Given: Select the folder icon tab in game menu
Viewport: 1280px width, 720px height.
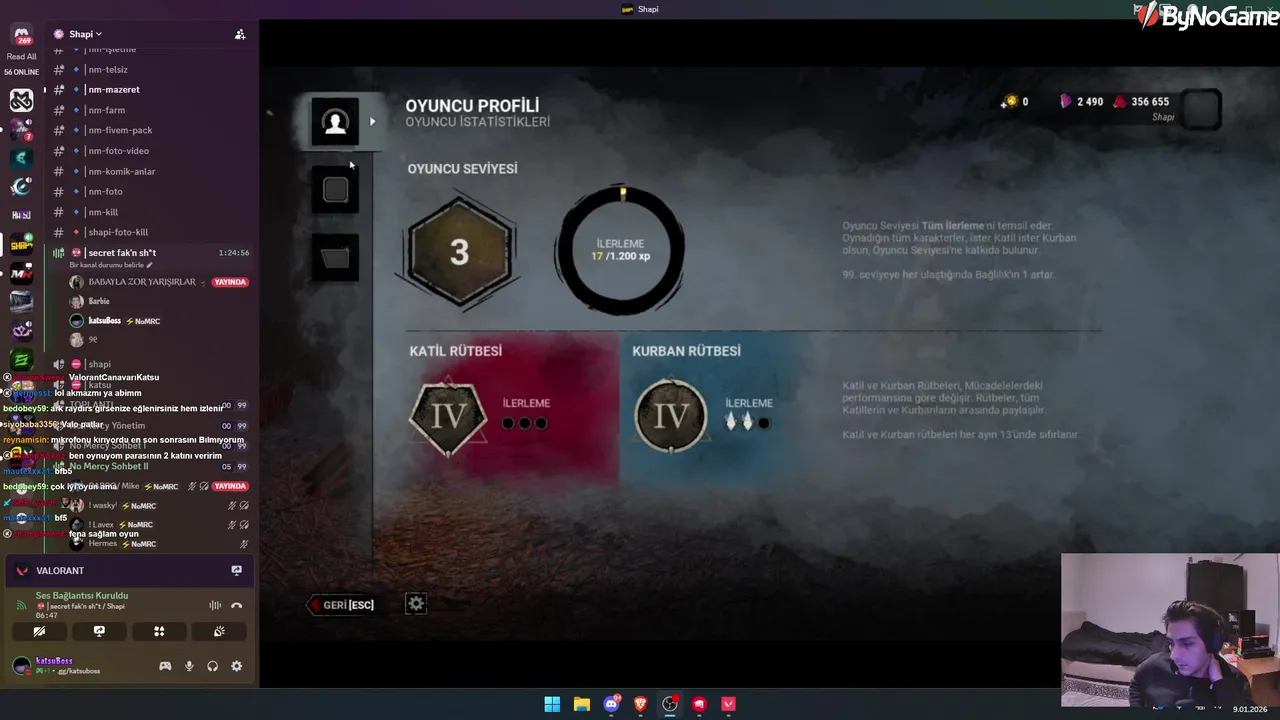Looking at the screenshot, I should tap(335, 258).
